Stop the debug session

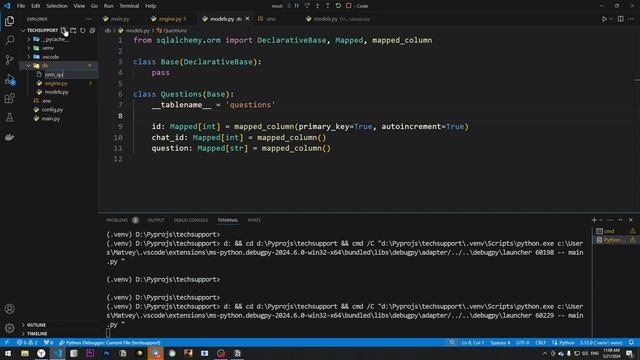point(349,6)
